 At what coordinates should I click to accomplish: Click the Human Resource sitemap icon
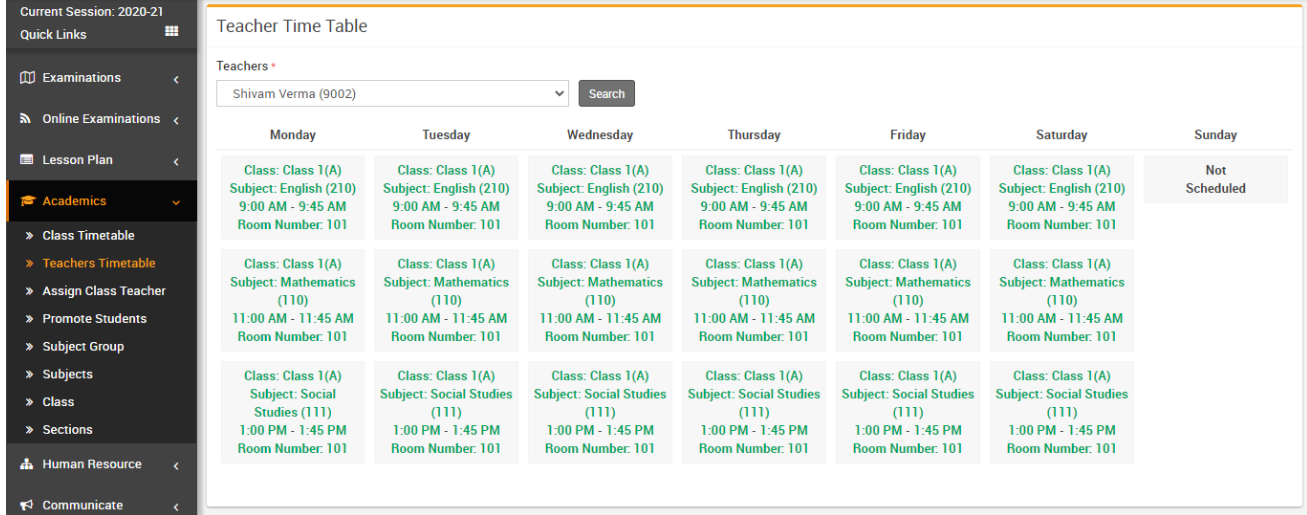tap(27, 465)
